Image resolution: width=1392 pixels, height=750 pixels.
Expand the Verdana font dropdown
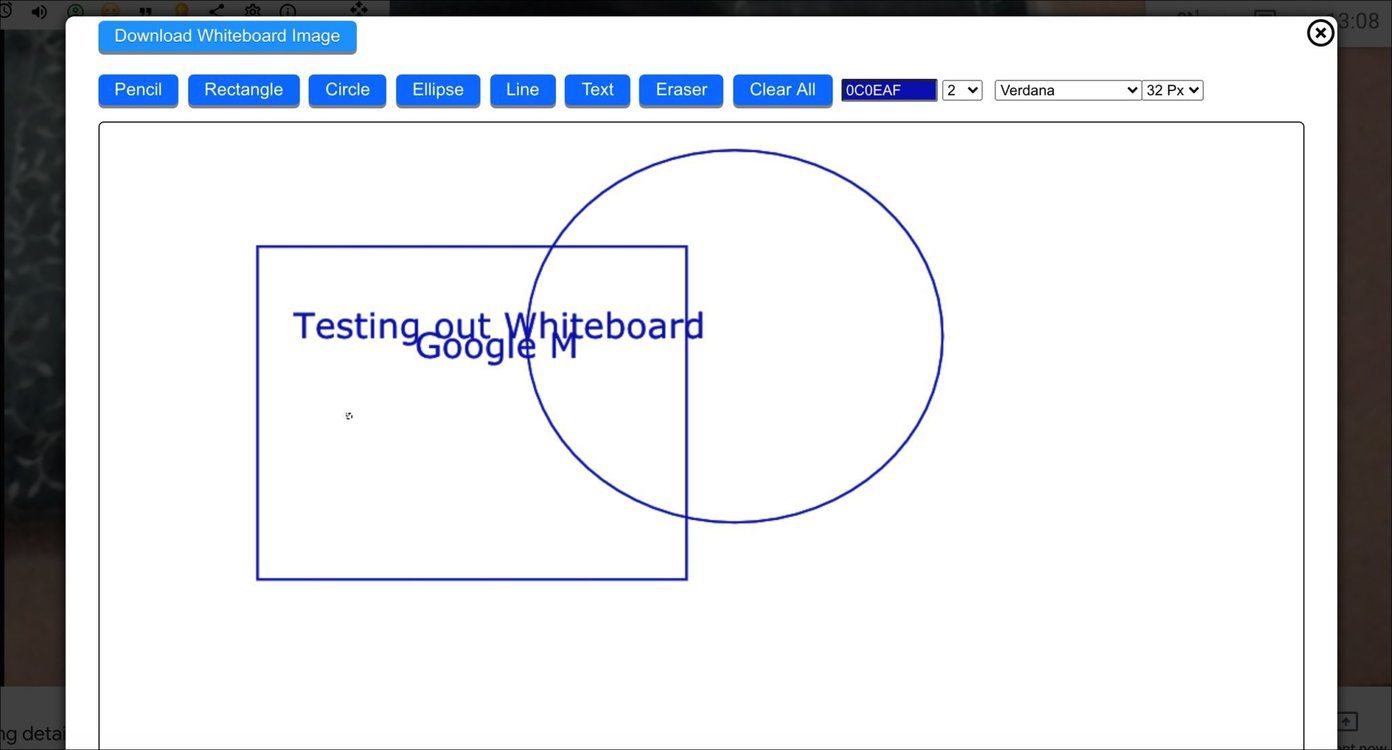(x=1068, y=90)
